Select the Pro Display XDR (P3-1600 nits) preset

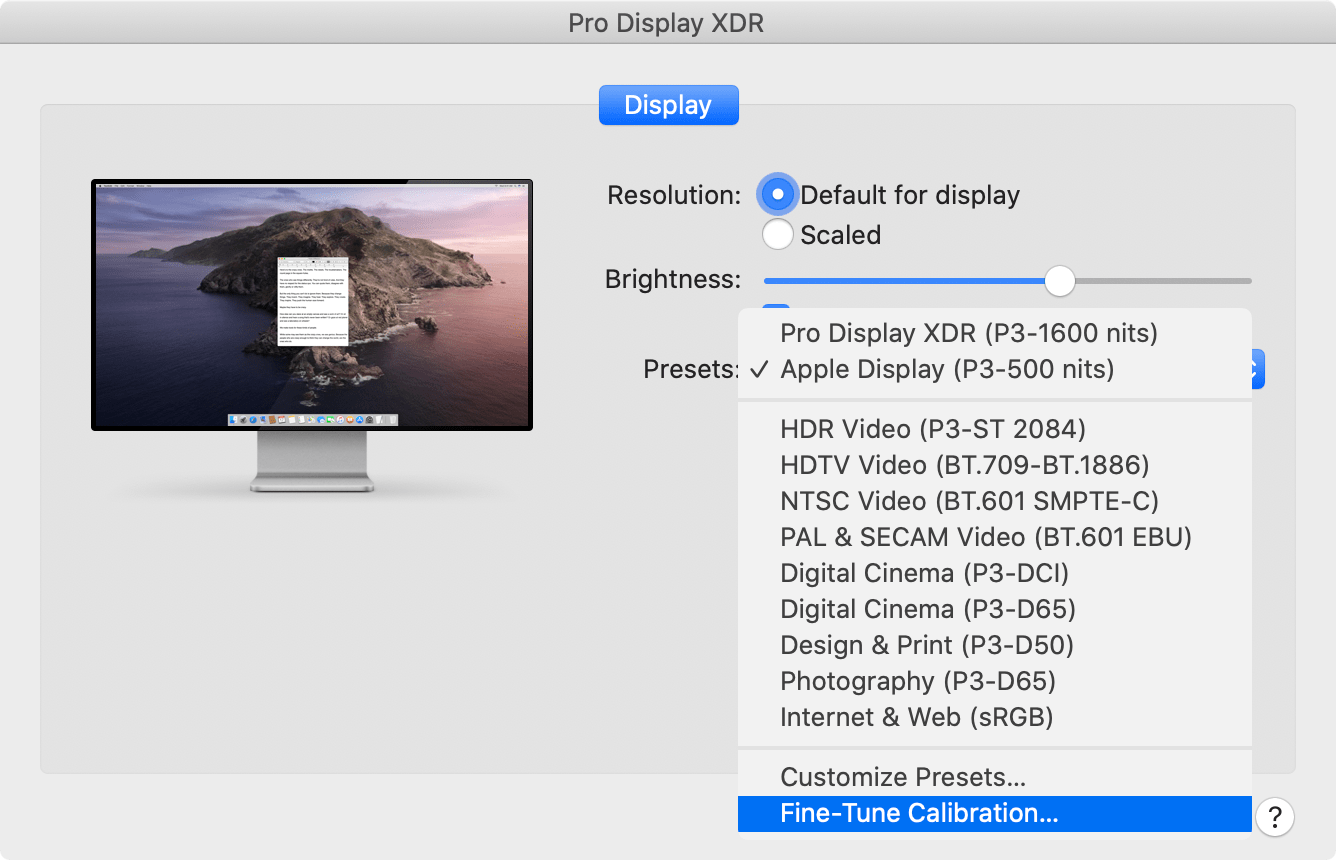967,333
